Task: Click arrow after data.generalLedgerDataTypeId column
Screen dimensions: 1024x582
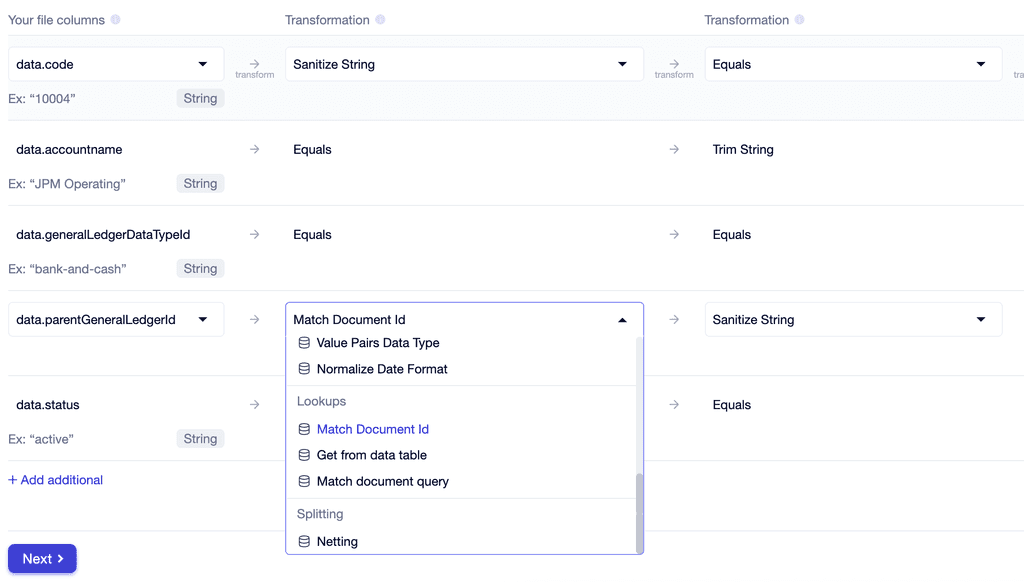Action: pos(255,234)
